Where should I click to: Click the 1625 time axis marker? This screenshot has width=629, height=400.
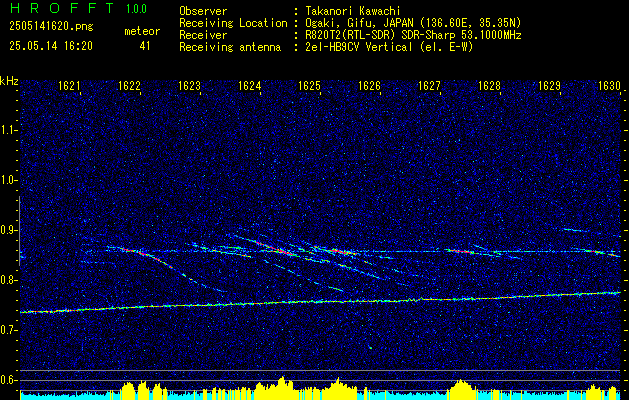click(309, 85)
